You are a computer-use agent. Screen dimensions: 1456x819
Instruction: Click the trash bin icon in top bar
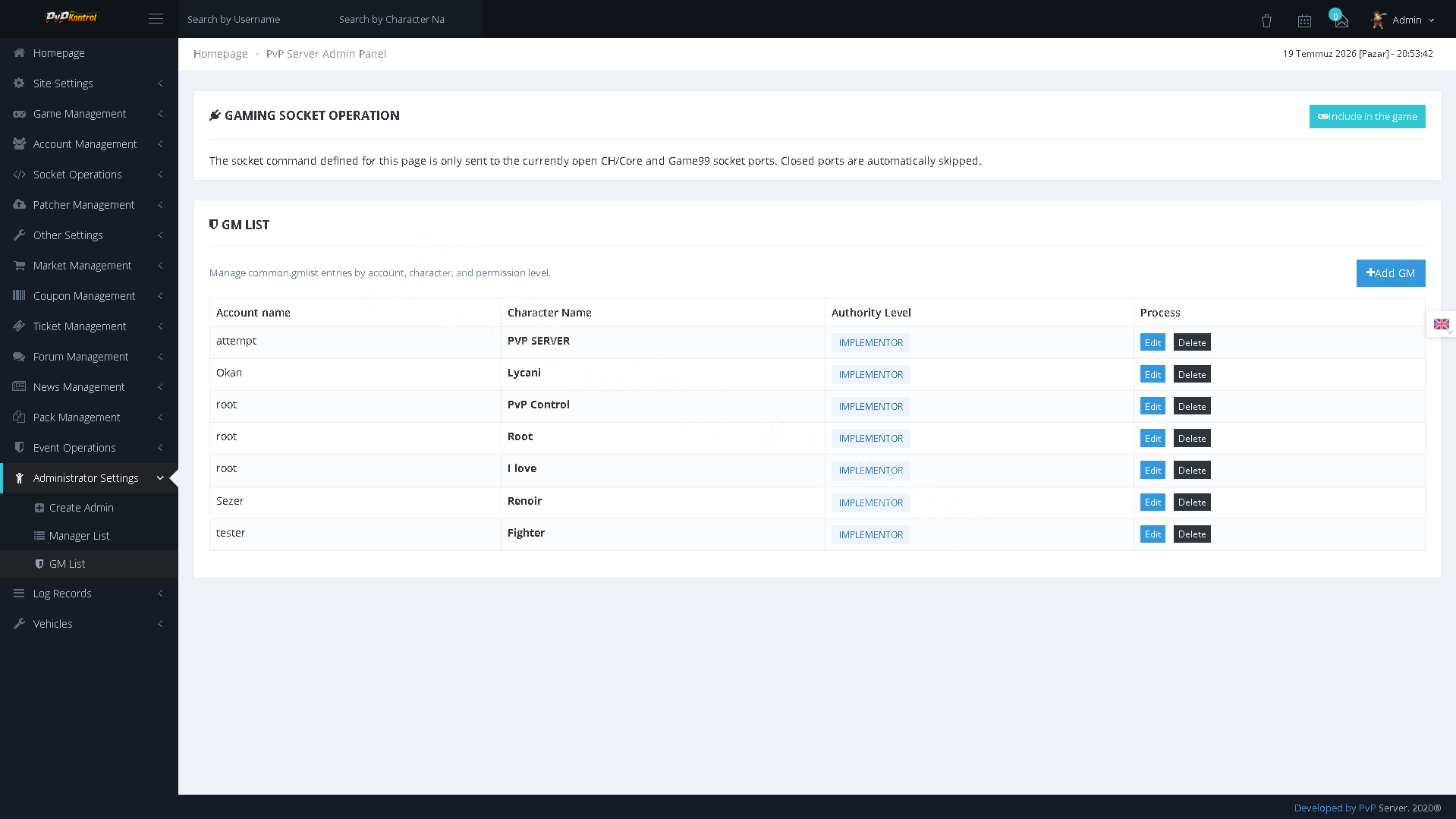click(1266, 20)
